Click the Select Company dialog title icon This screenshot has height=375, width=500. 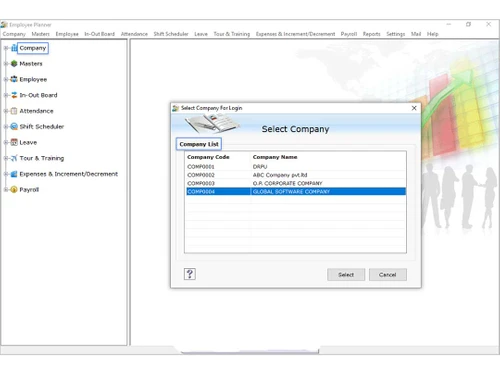(176, 108)
